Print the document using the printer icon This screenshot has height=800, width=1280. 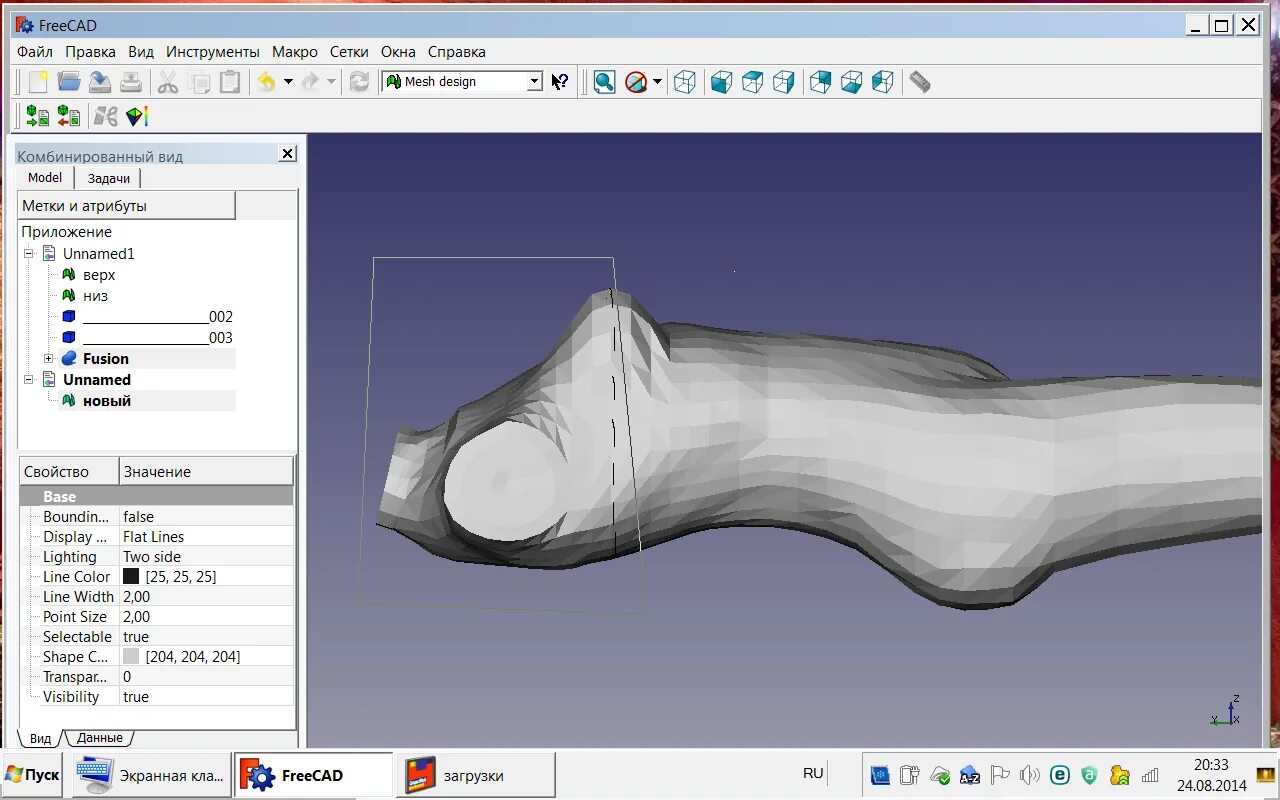pos(131,82)
